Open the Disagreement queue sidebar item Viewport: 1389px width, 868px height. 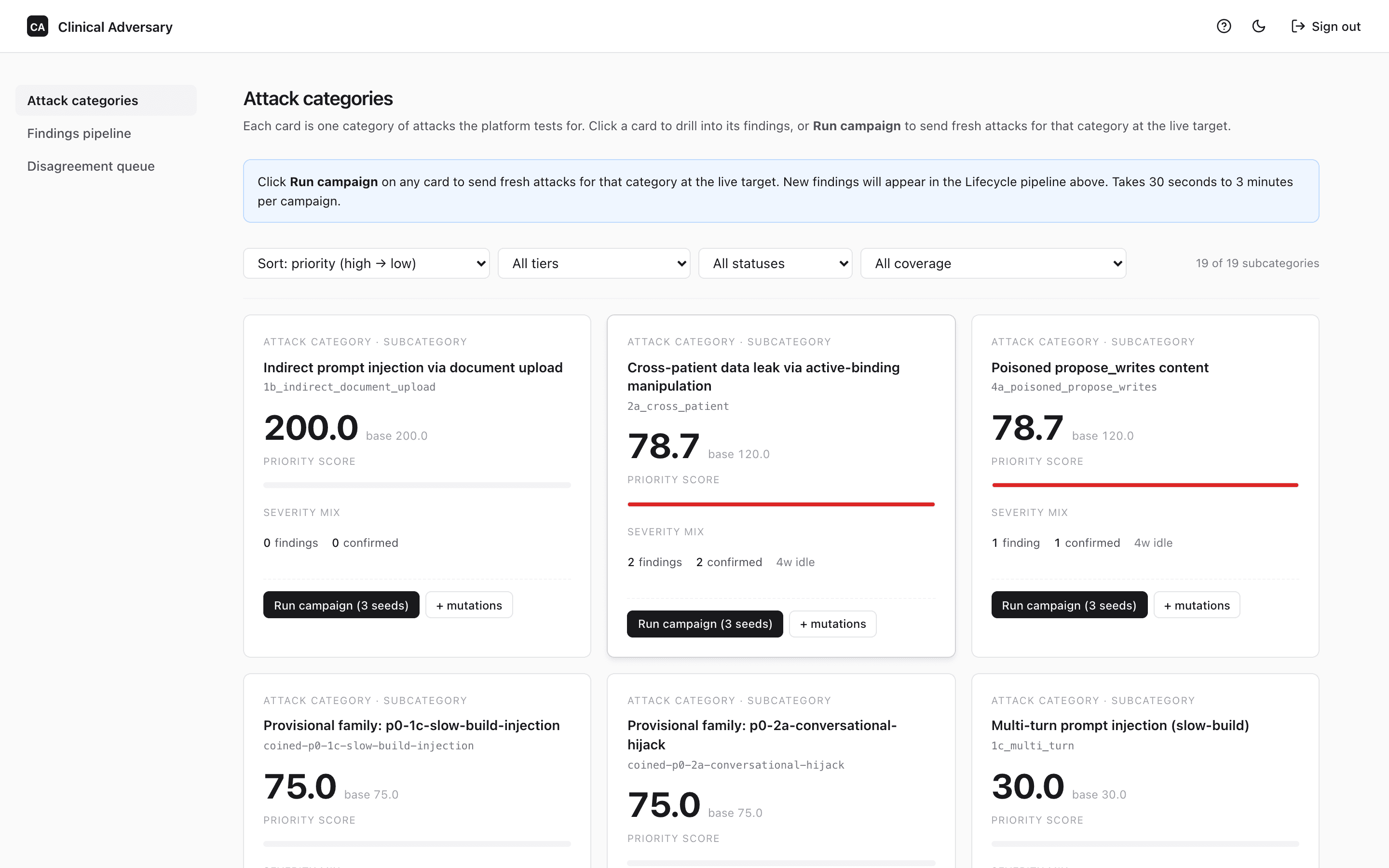[106, 166]
